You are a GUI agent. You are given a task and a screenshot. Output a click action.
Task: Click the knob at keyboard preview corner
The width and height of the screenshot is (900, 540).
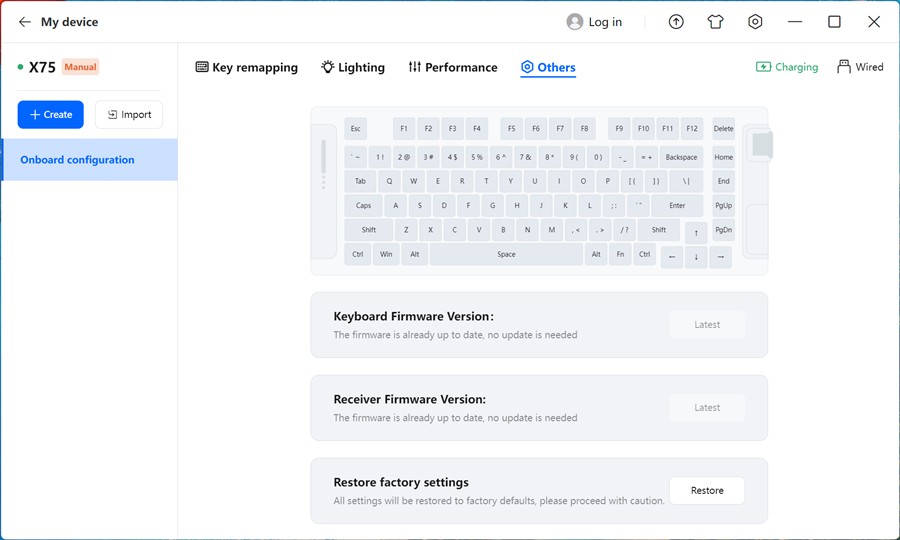[762, 145]
